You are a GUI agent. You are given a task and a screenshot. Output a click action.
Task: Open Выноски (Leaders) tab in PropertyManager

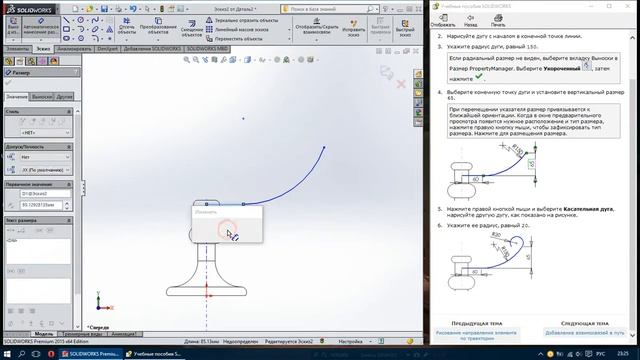click(42, 97)
